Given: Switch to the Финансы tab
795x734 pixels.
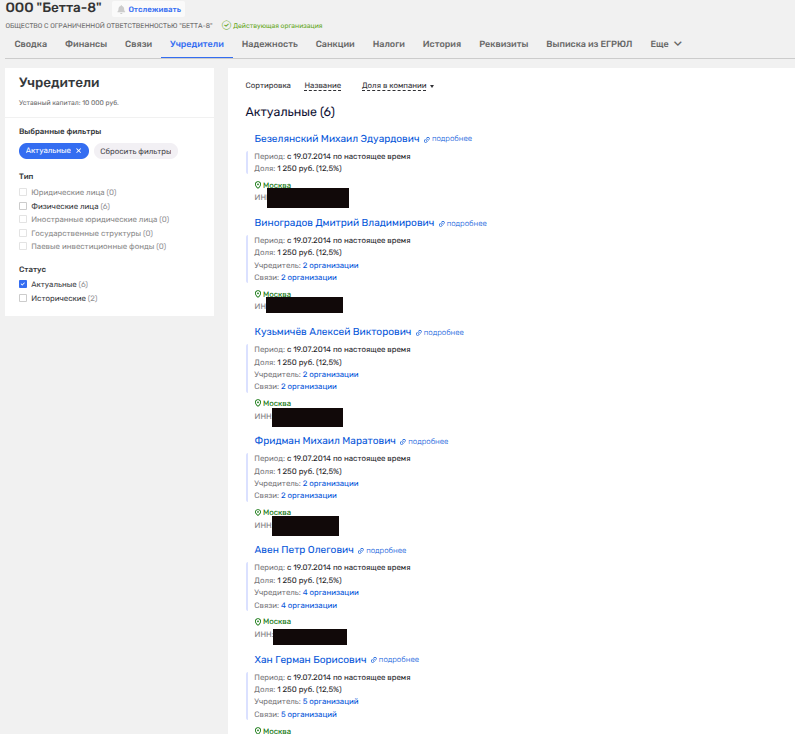Looking at the screenshot, I should pyautogui.click(x=86, y=44).
